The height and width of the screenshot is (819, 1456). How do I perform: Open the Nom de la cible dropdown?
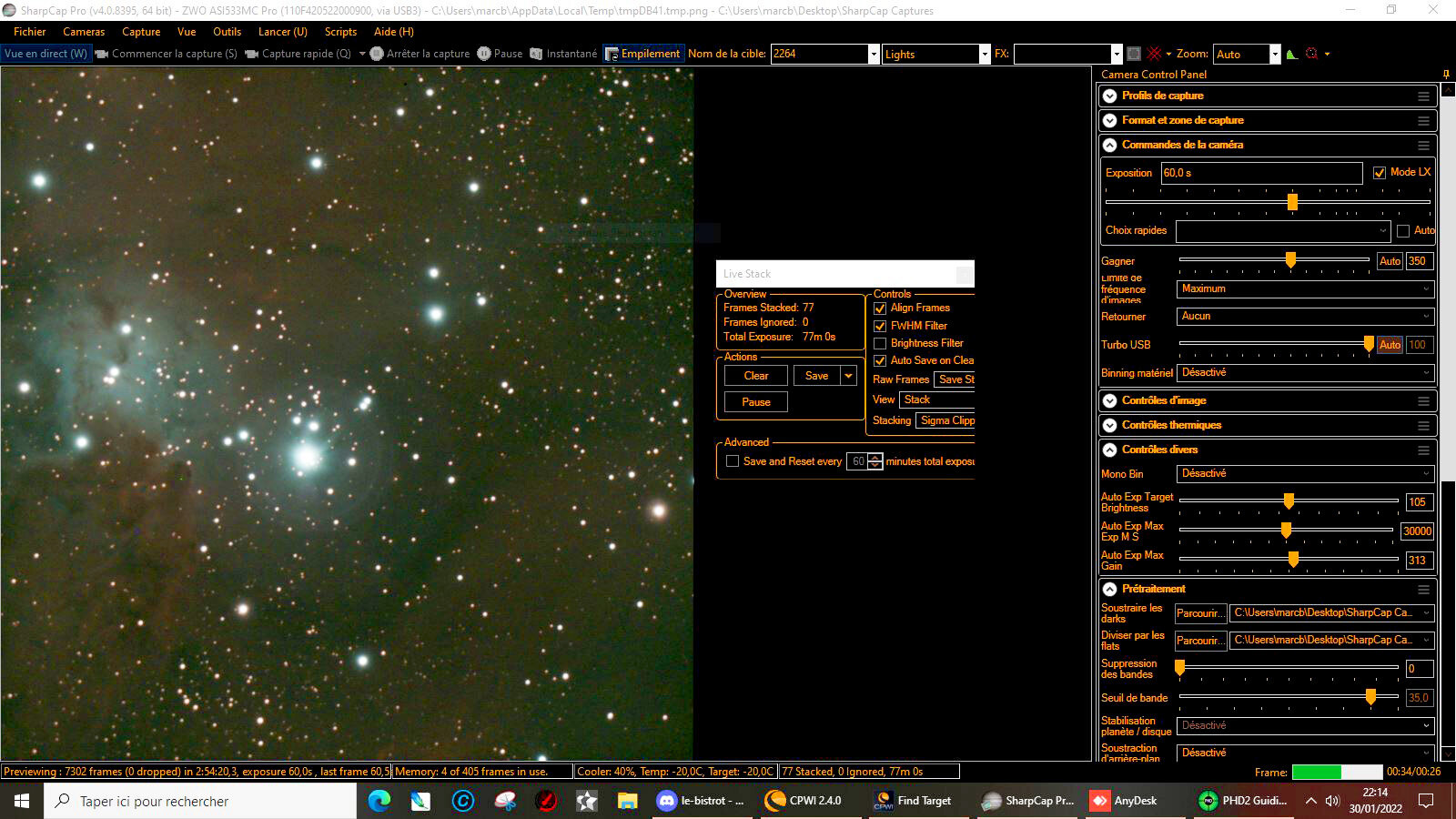(874, 54)
